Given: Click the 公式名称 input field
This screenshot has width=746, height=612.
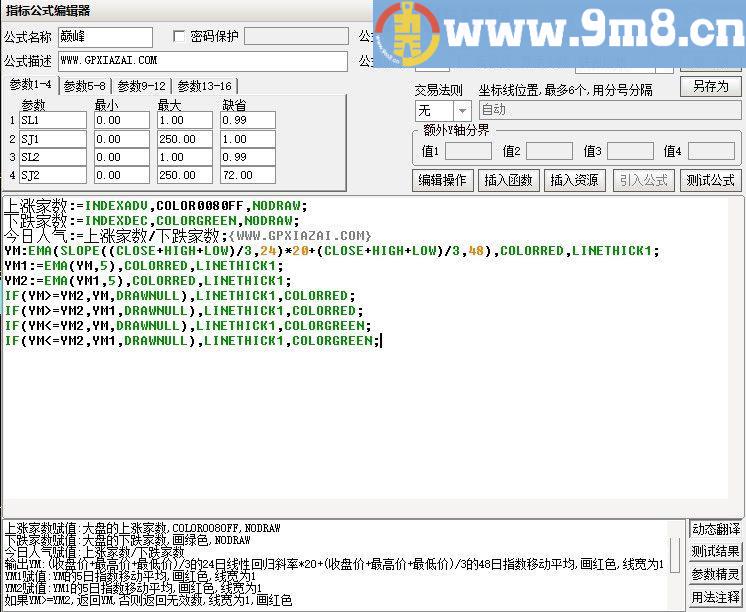Looking at the screenshot, I should pos(105,37).
